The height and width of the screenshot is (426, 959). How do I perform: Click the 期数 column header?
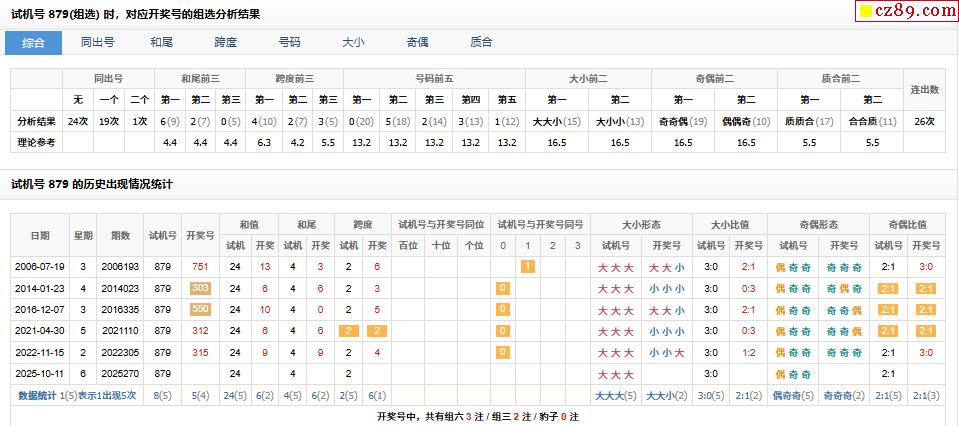[120, 235]
